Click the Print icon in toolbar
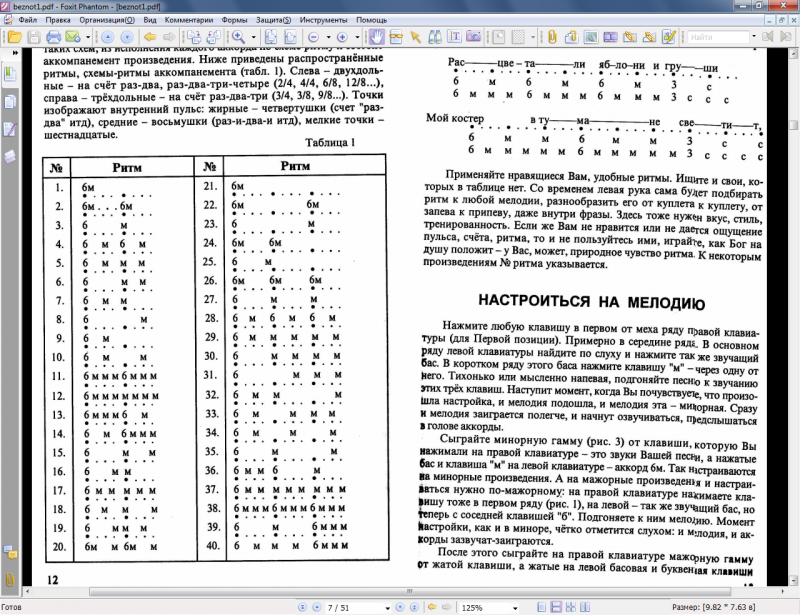The height and width of the screenshot is (615, 800). 53,37
